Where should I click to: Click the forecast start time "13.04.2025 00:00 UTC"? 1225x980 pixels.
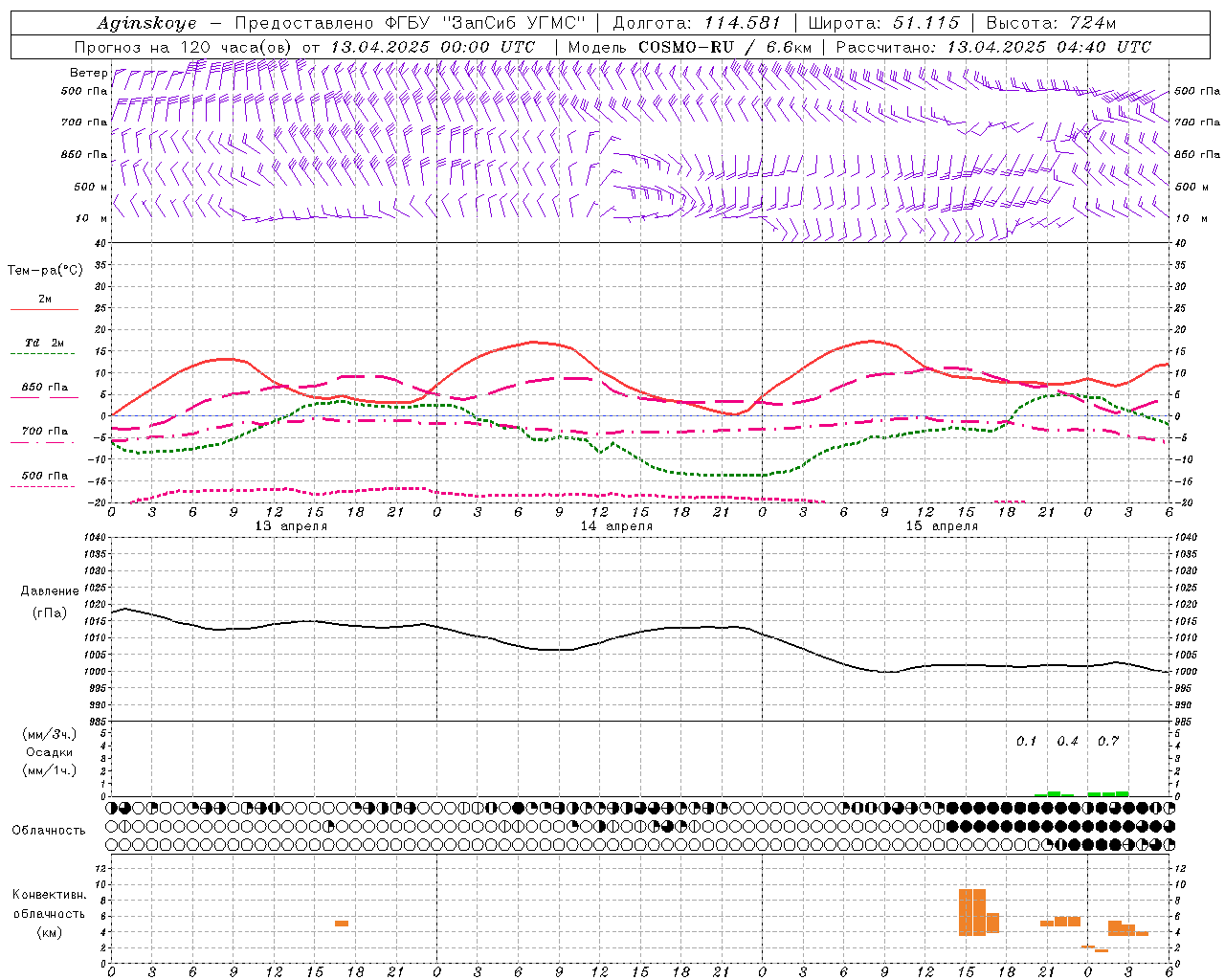point(433,47)
